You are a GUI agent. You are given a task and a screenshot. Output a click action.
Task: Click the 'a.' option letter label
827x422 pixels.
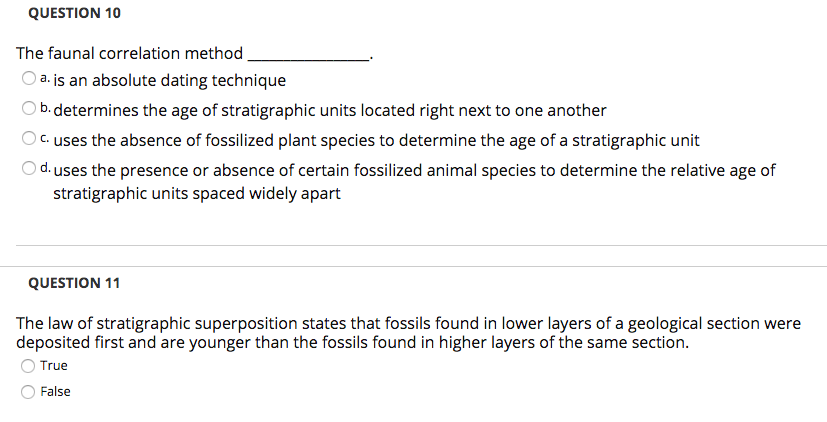45,79
